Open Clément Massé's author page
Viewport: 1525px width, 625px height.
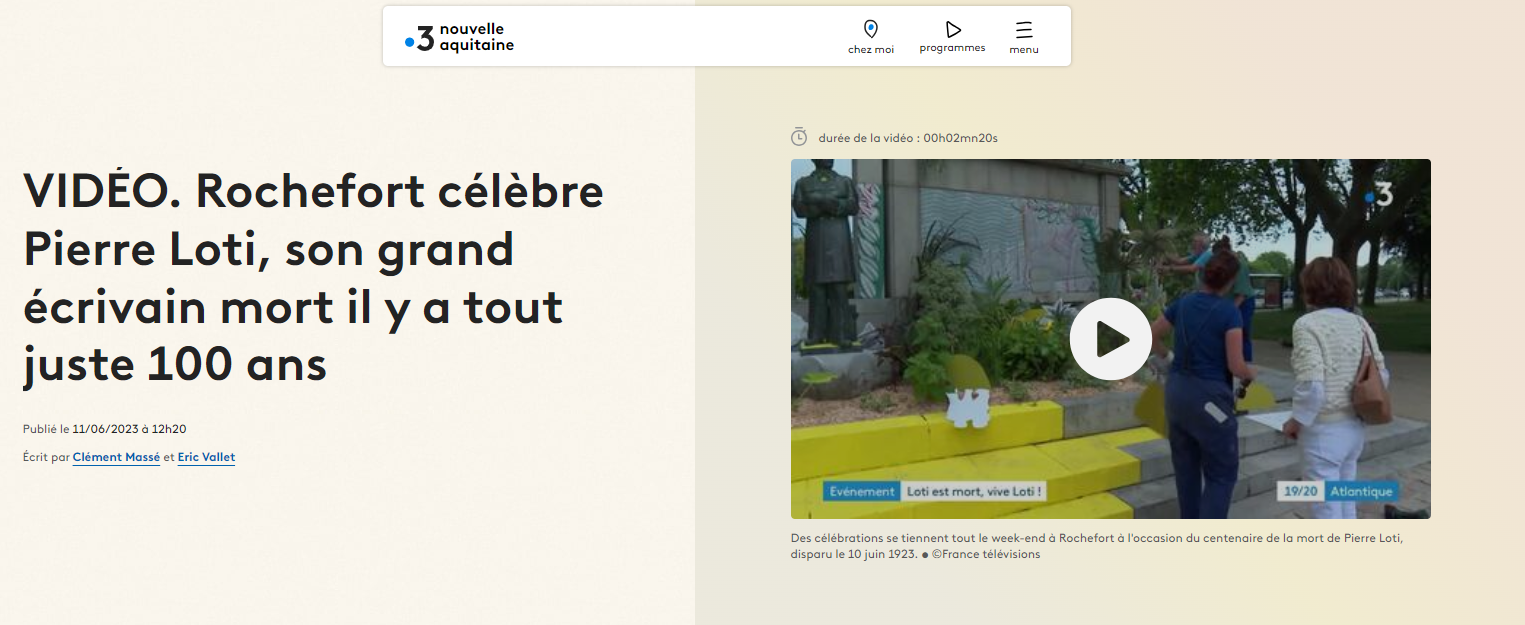tap(116, 456)
